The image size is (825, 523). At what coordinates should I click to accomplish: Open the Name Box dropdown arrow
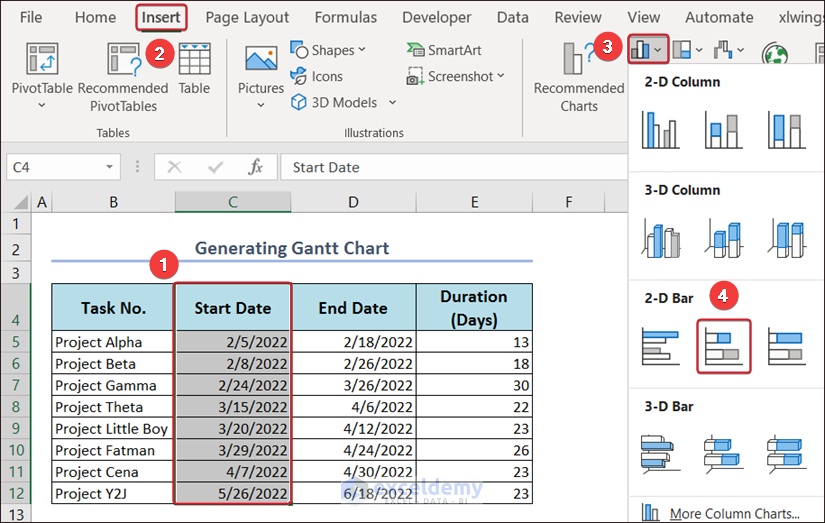point(110,167)
